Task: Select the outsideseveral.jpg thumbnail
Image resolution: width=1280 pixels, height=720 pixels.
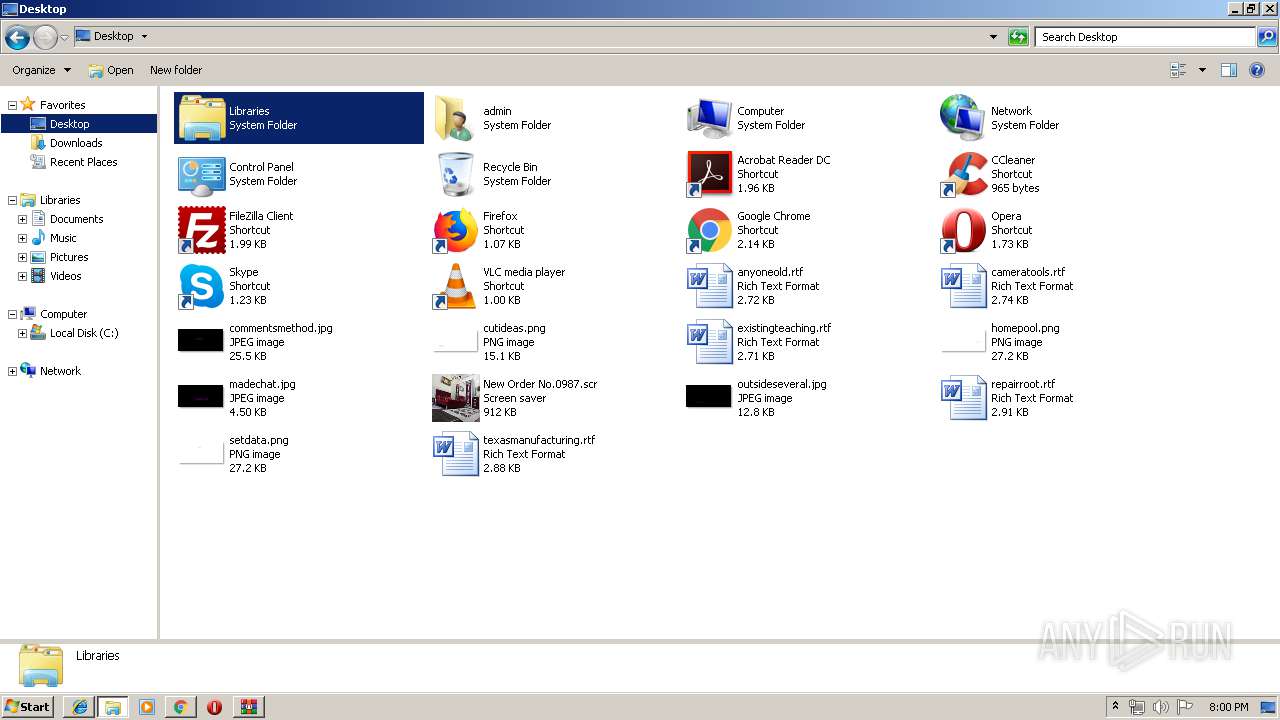Action: click(x=709, y=396)
